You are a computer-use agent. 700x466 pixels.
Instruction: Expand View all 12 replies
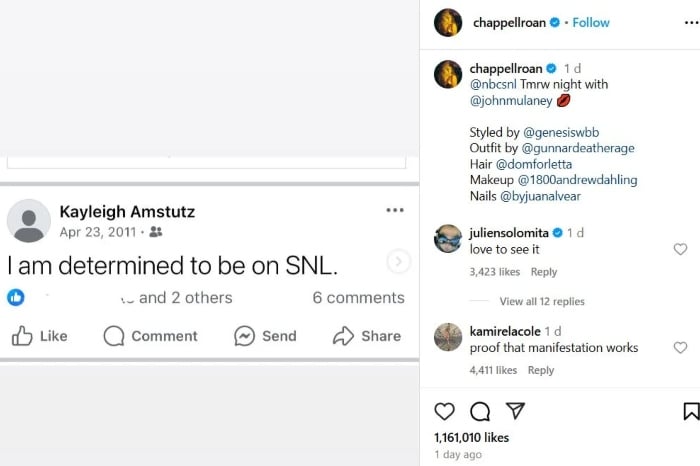pos(542,301)
